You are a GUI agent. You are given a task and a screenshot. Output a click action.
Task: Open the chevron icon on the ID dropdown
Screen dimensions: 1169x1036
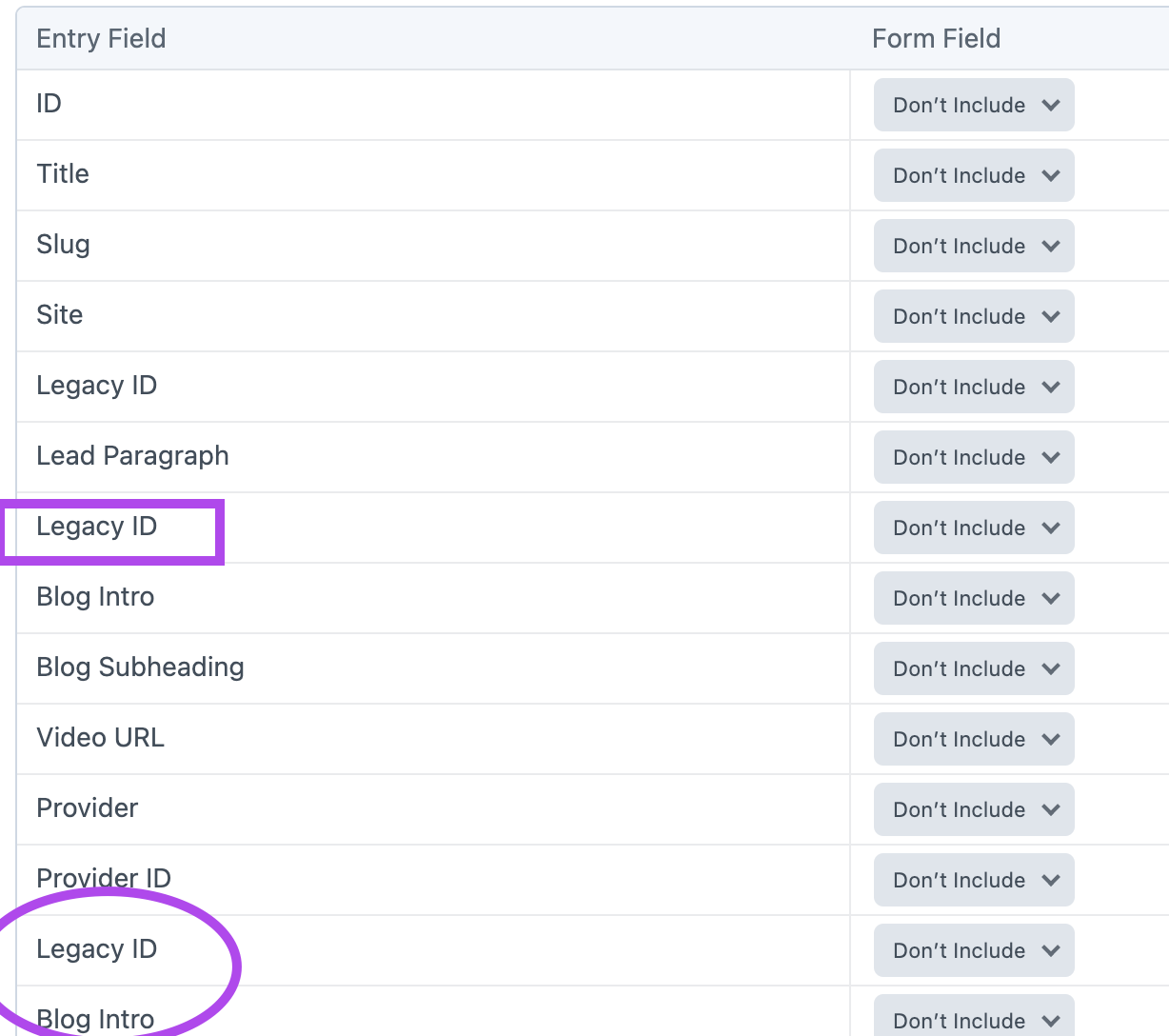pyautogui.click(x=1052, y=105)
